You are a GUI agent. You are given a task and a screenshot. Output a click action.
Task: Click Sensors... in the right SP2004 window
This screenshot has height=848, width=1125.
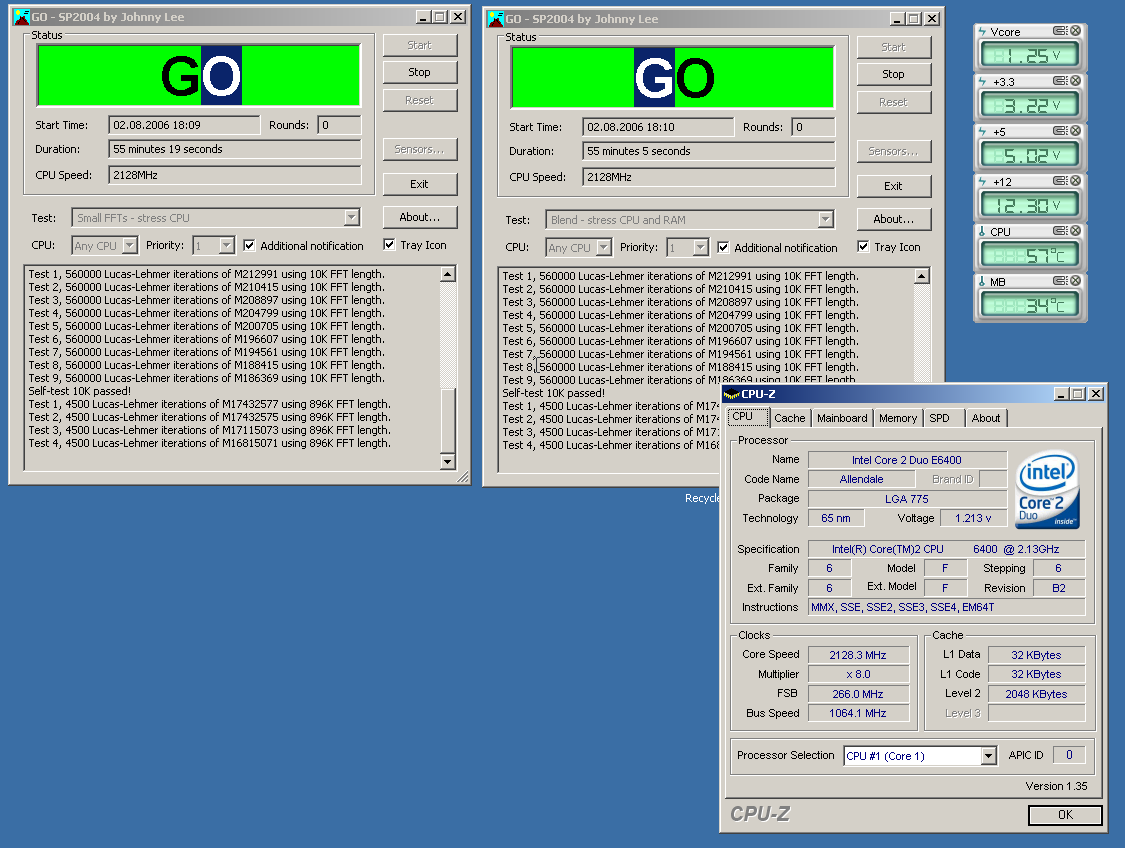click(893, 151)
